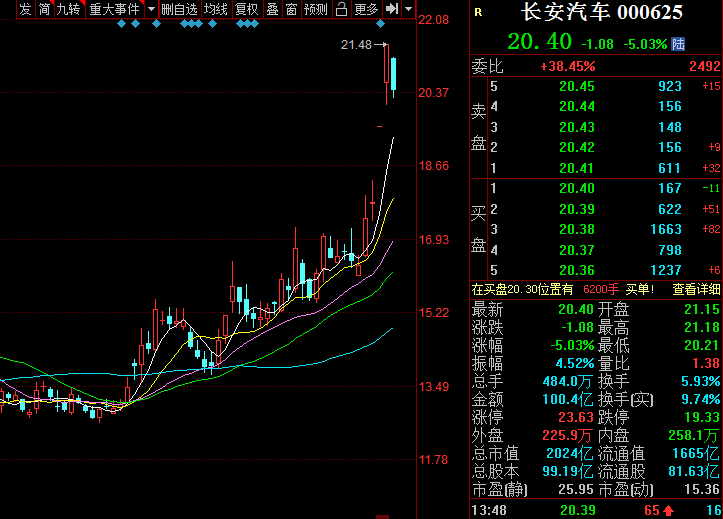723x519 pixels.
Task: Click 委比 +38.45% value
Action: pos(568,66)
